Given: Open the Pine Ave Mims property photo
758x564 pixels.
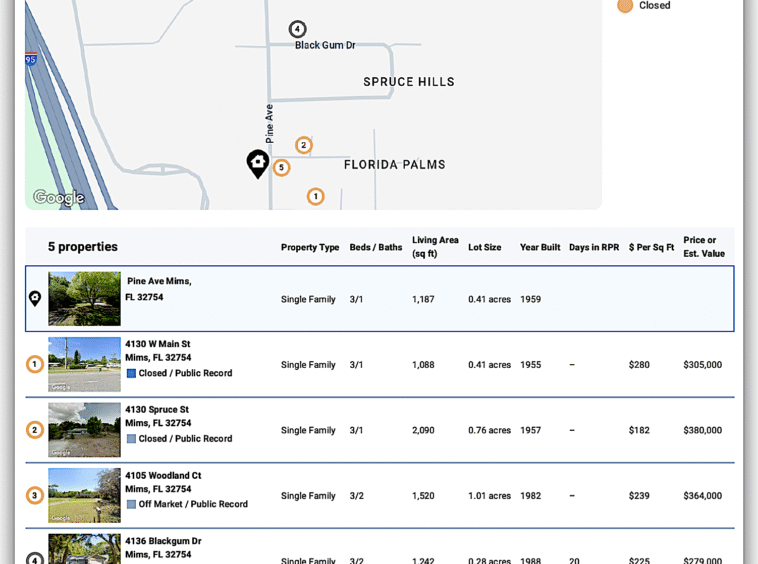Looking at the screenshot, I should (x=84, y=298).
